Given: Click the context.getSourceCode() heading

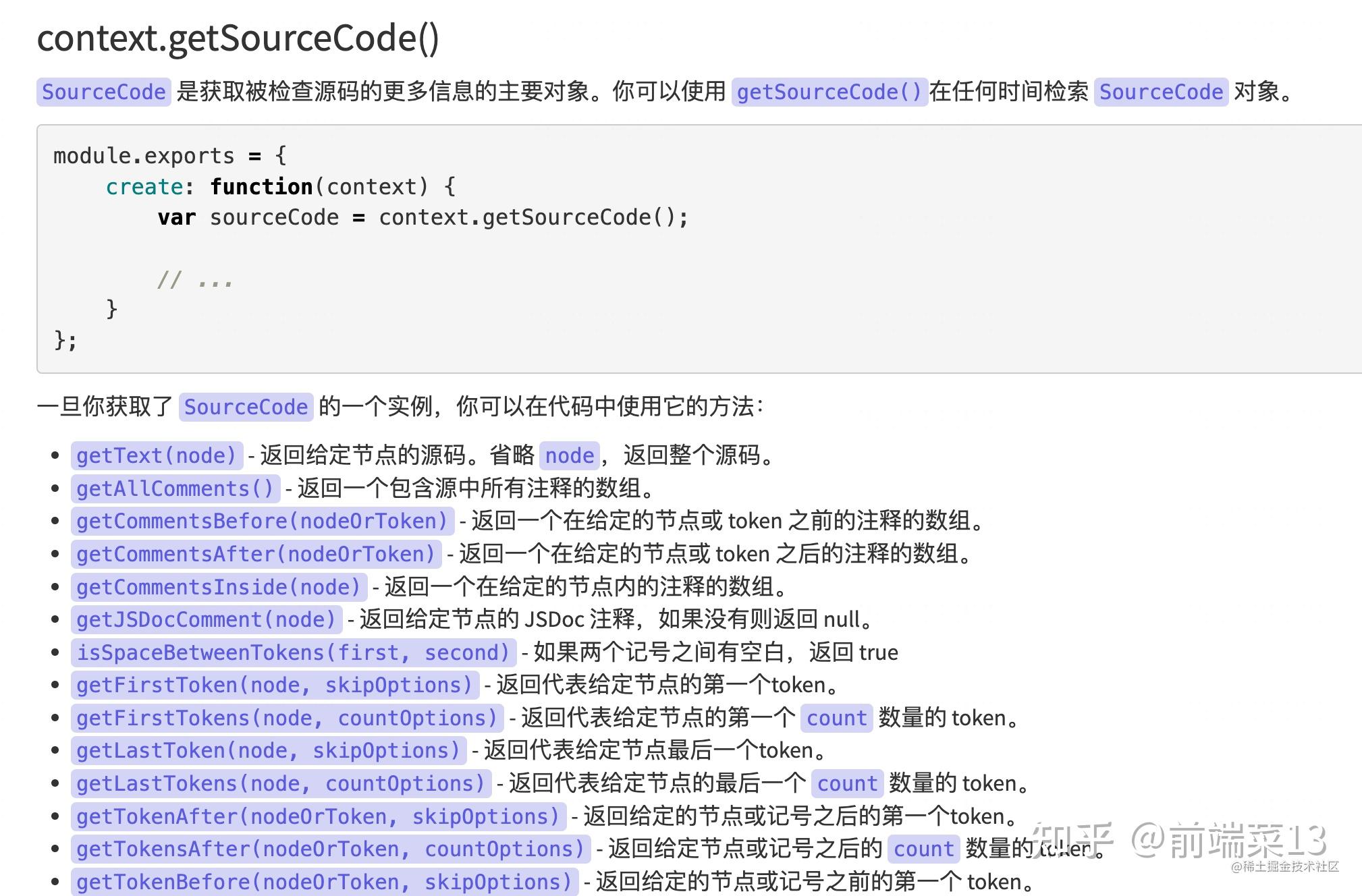Looking at the screenshot, I should pyautogui.click(x=238, y=38).
